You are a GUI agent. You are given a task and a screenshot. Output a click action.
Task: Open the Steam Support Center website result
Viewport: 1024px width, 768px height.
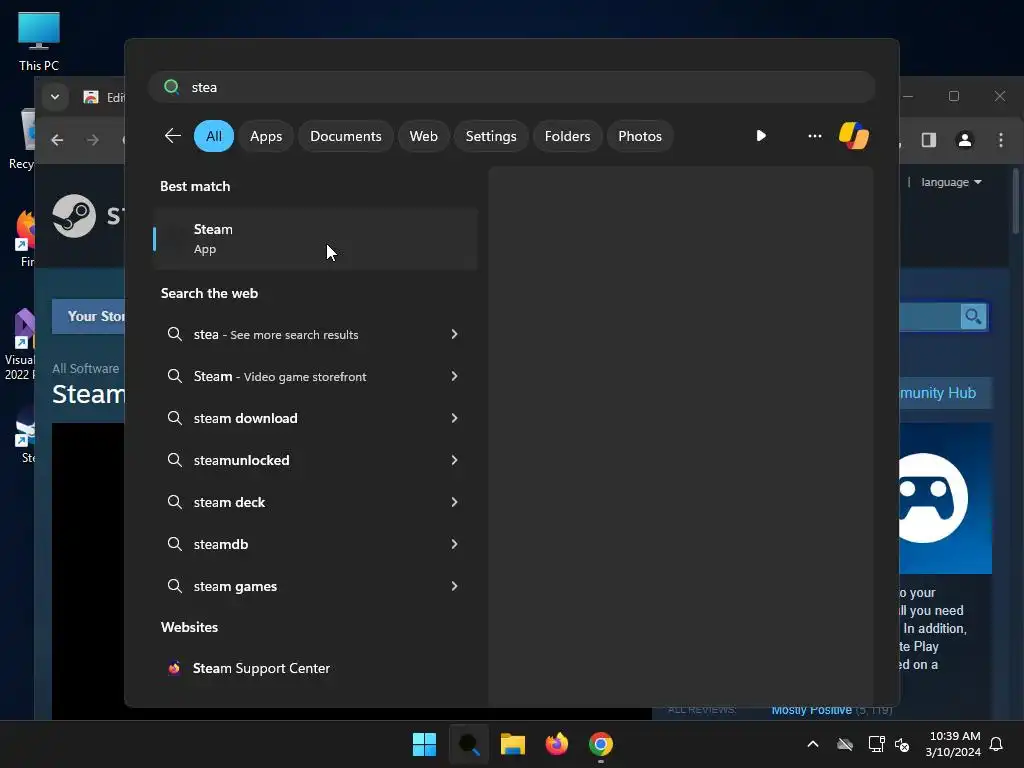click(314, 668)
